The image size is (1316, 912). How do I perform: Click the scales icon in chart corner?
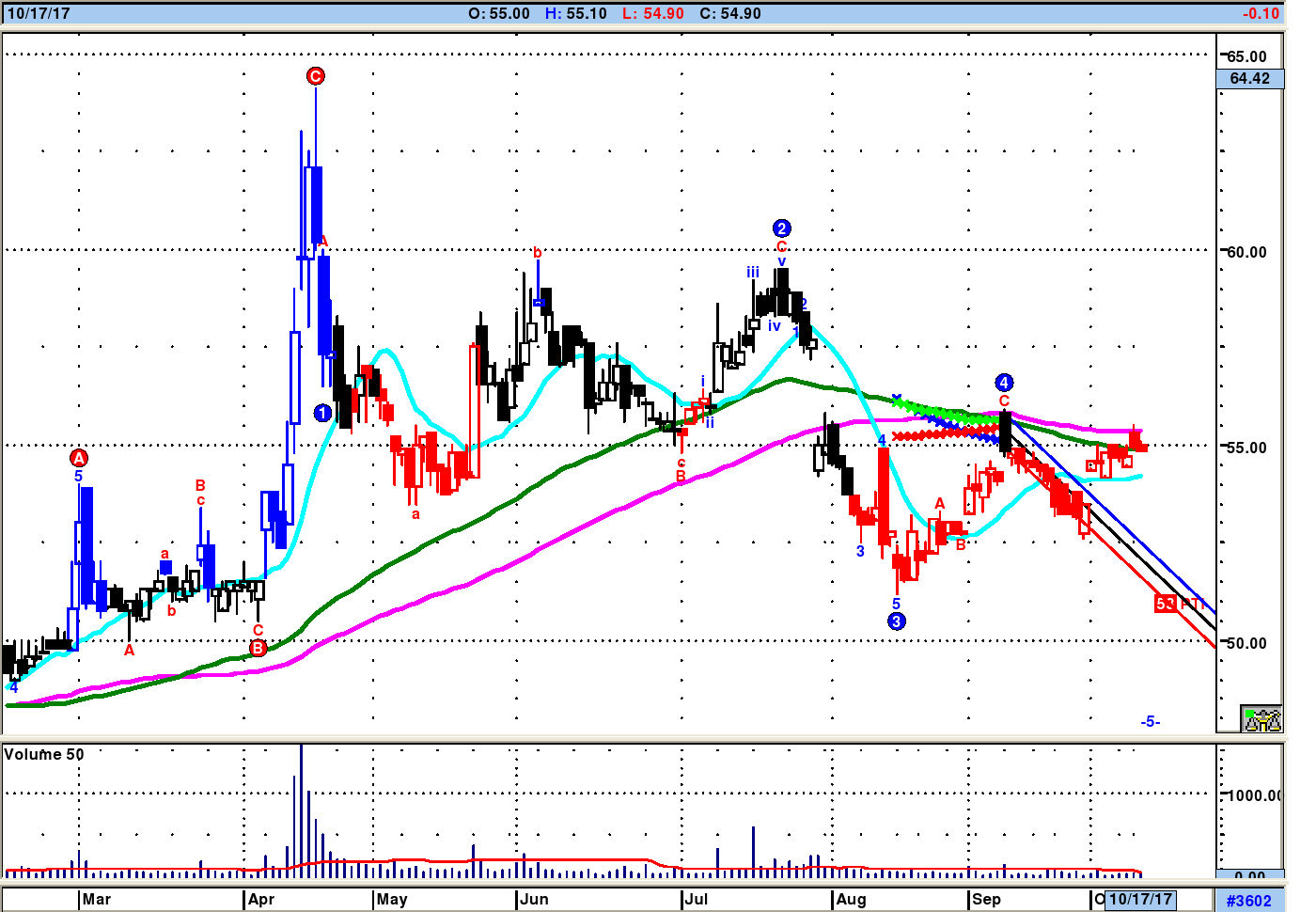pyautogui.click(x=1261, y=719)
